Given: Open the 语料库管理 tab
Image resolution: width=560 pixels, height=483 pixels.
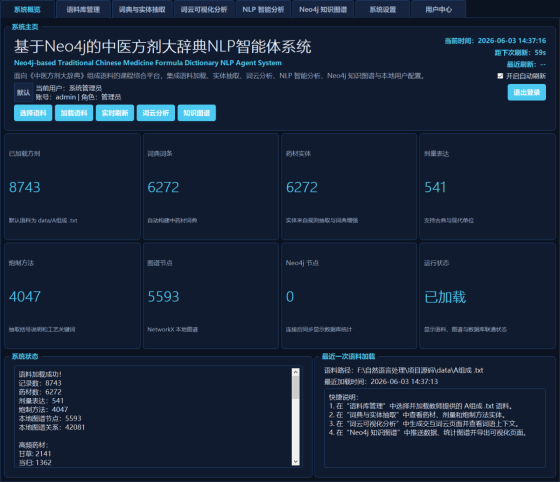Looking at the screenshot, I should (83, 9).
